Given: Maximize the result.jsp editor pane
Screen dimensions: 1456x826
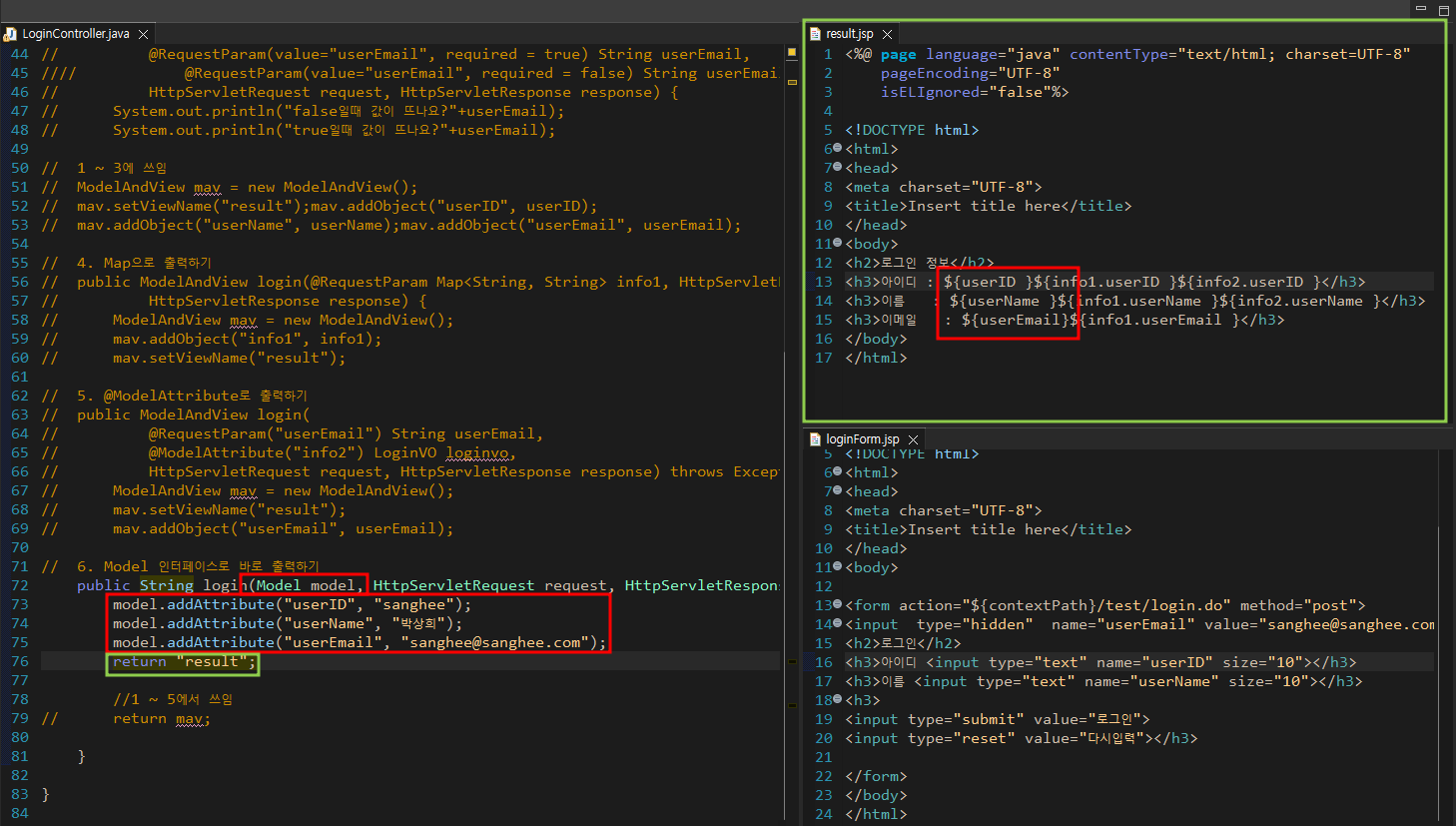Looking at the screenshot, I should [1443, 9].
